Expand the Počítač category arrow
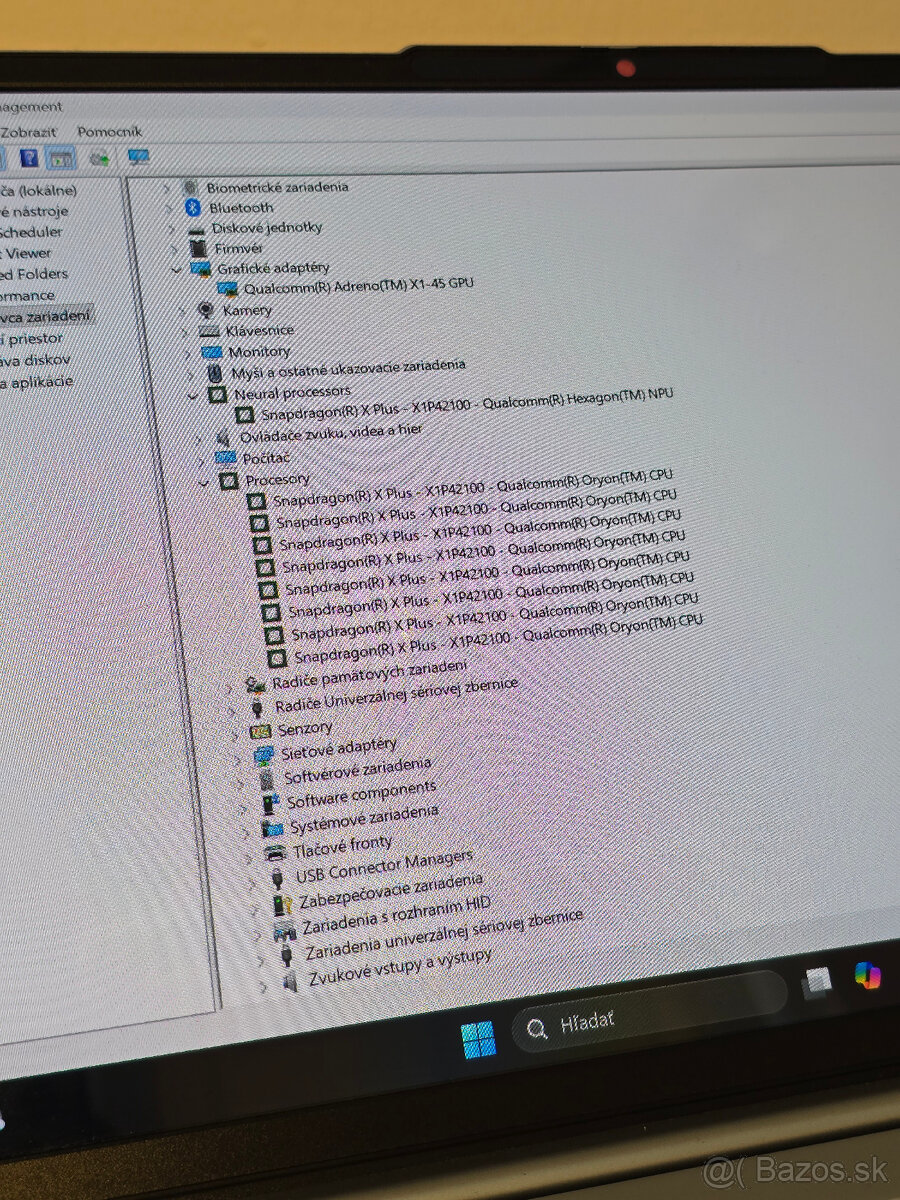The width and height of the screenshot is (900, 1200). (x=201, y=460)
